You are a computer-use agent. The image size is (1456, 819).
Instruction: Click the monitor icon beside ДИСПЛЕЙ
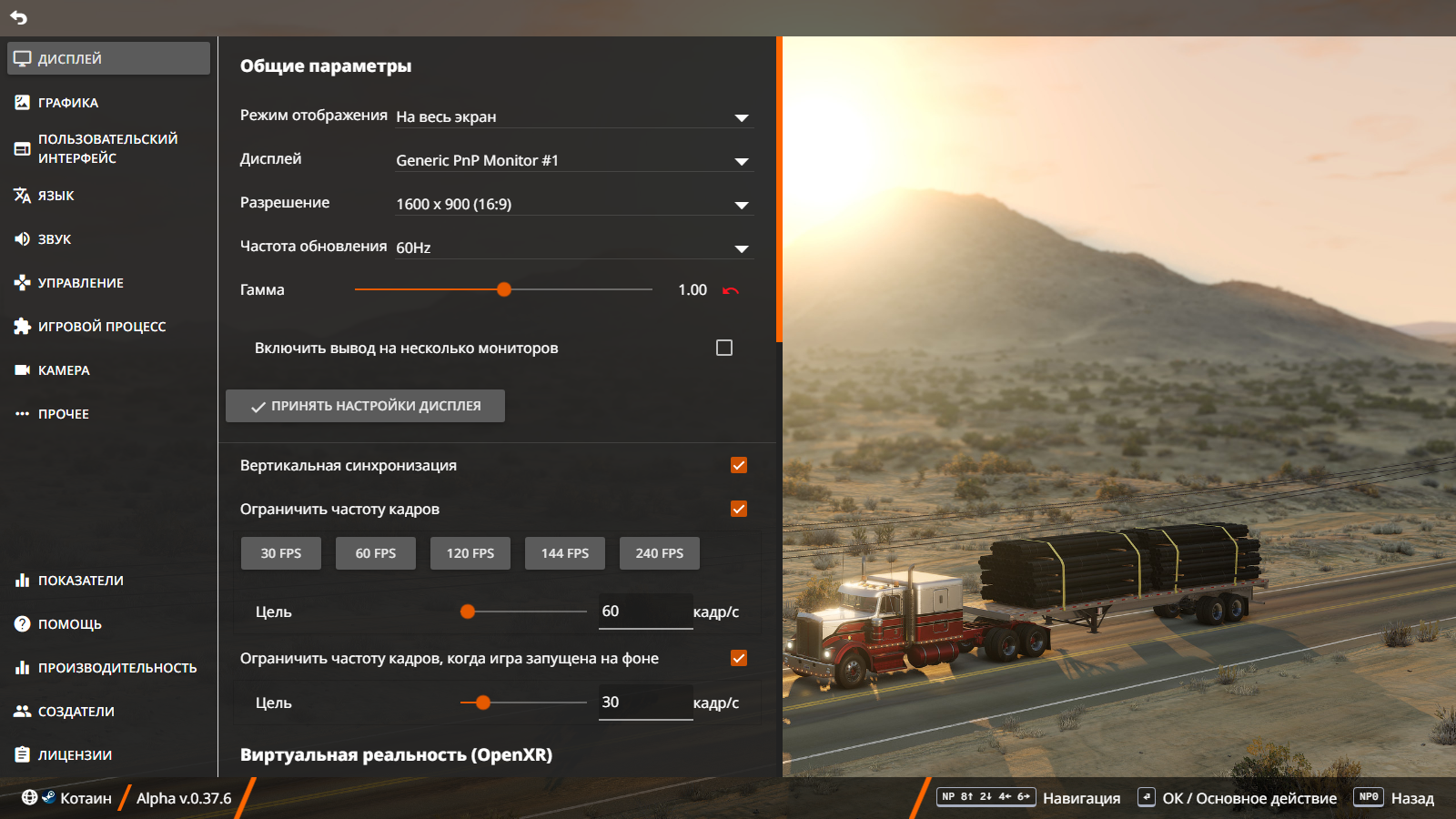pyautogui.click(x=23, y=58)
